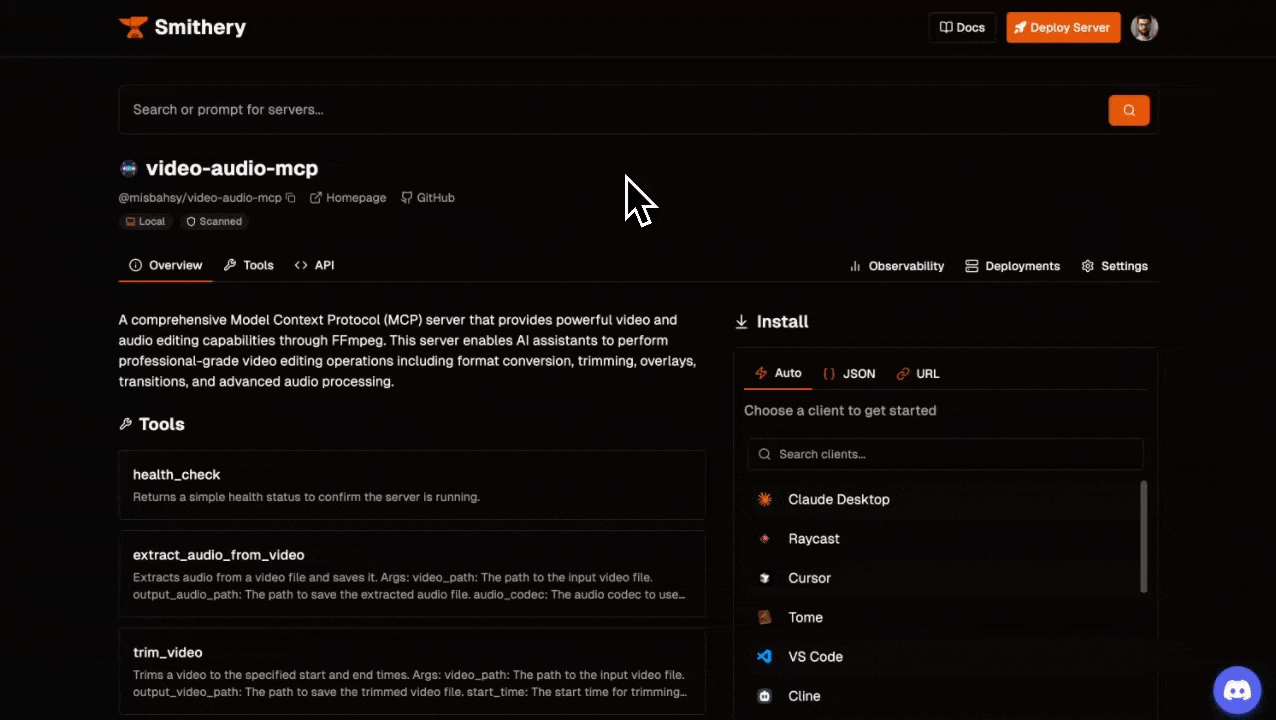Click the Raycast client icon
The width and height of the screenshot is (1276, 720).
765,539
